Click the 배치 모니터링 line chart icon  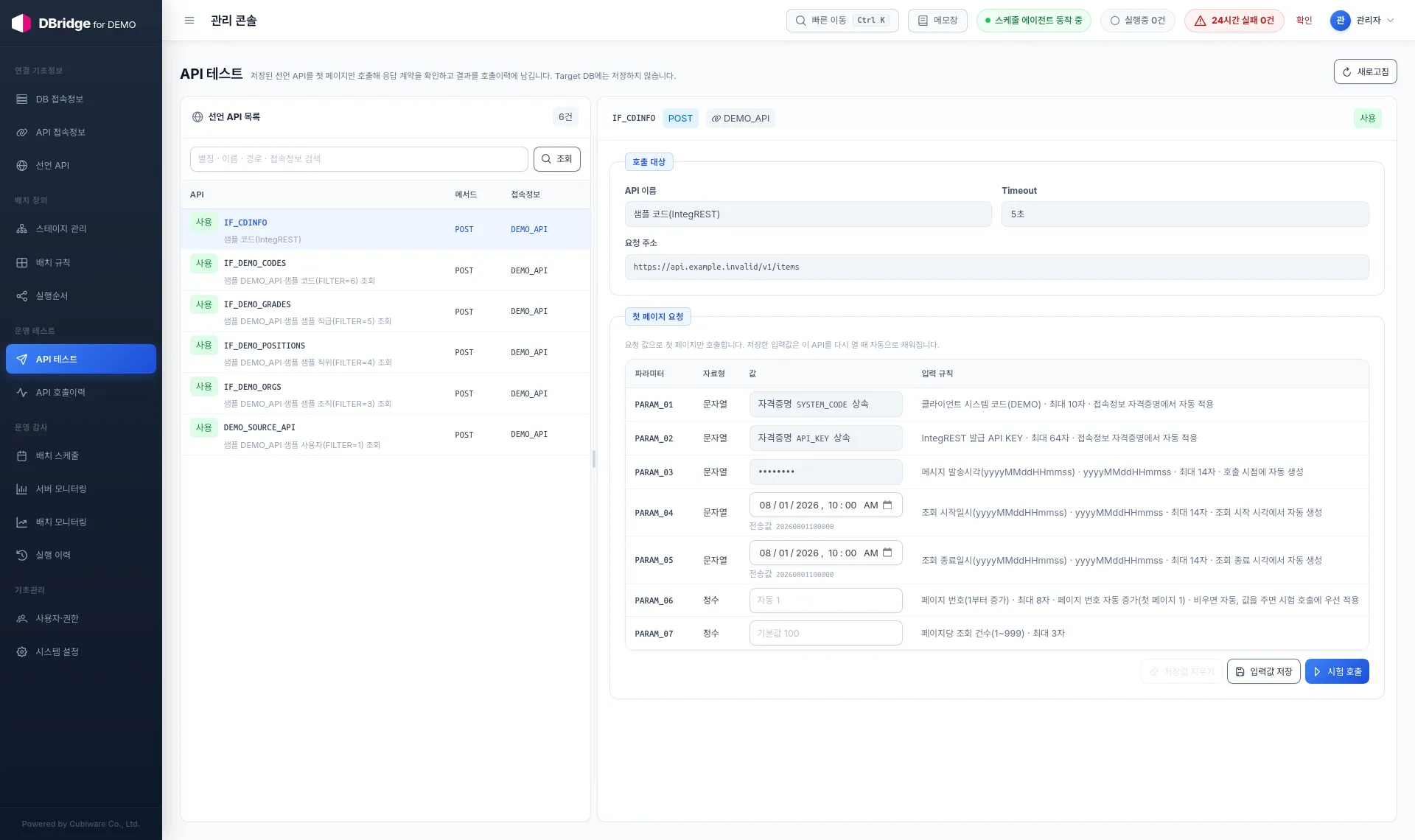coord(22,522)
